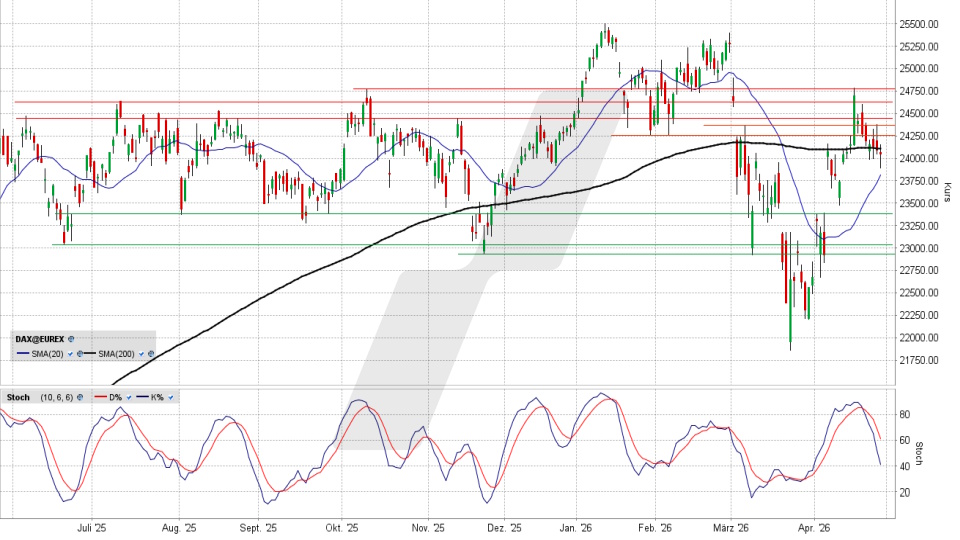
Task: Select the Jan. '26 date axis label
Action: (576, 527)
